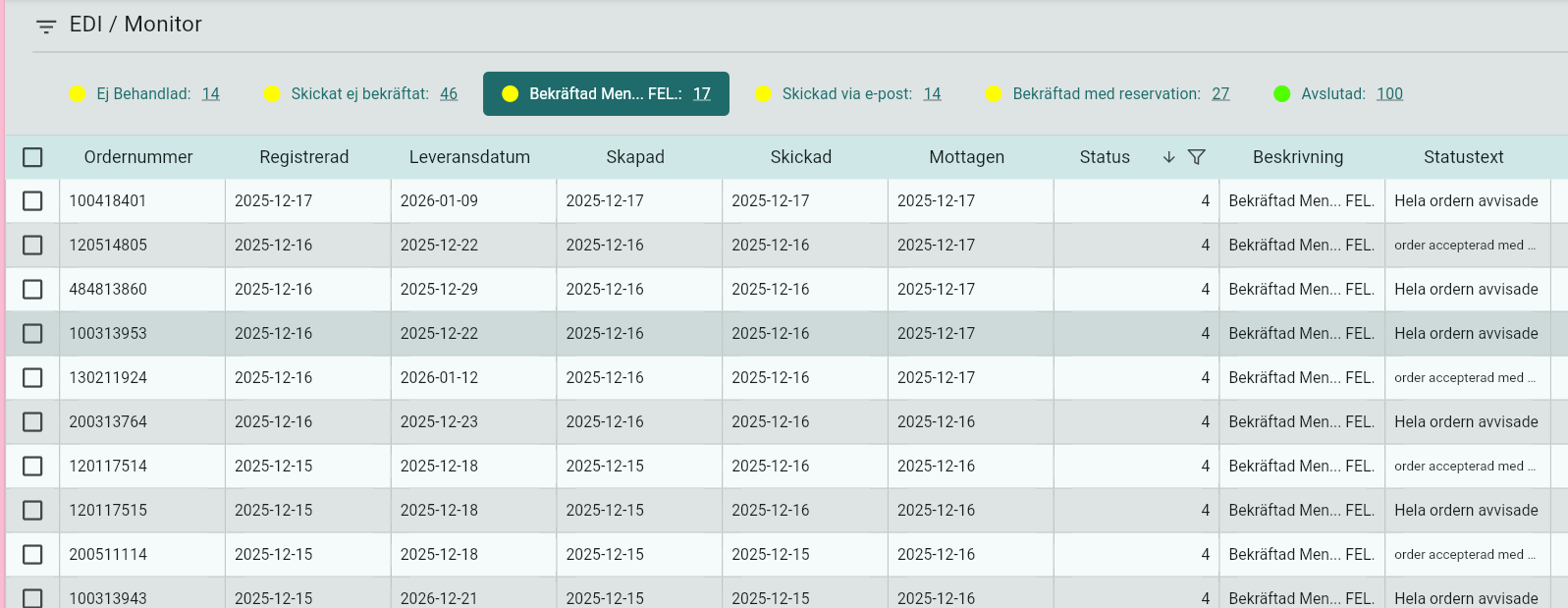The image size is (1568, 608).
Task: Sort by Skickad column header
Action: (x=801, y=157)
